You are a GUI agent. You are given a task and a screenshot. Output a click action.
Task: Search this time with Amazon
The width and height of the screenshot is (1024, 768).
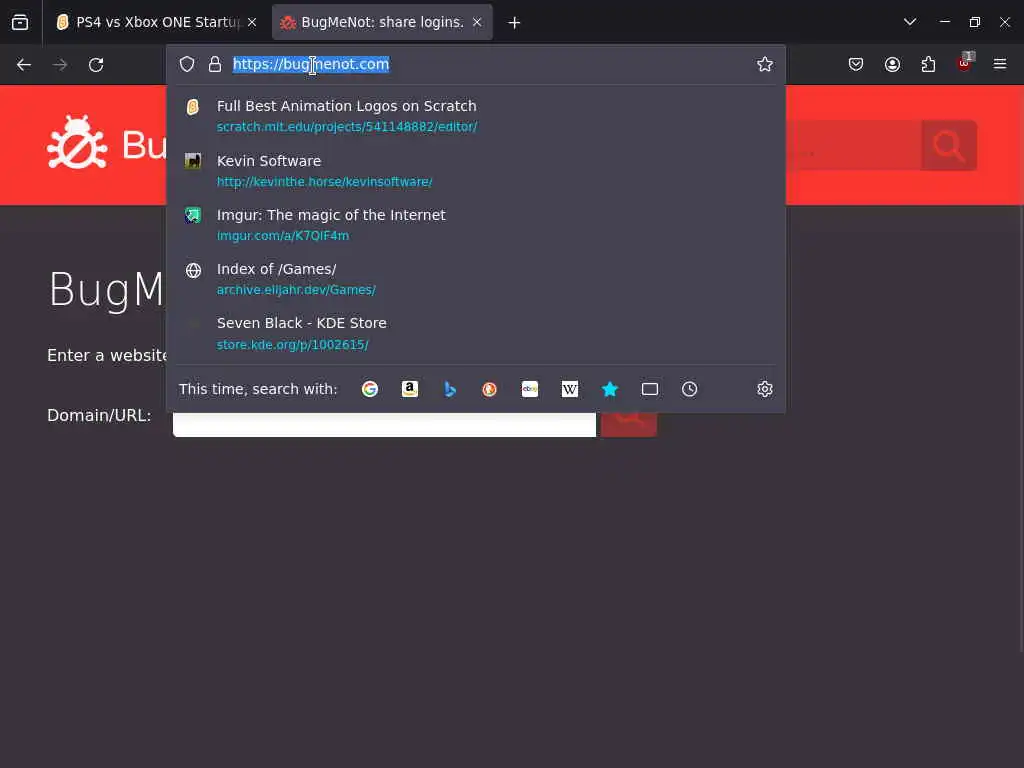(409, 389)
